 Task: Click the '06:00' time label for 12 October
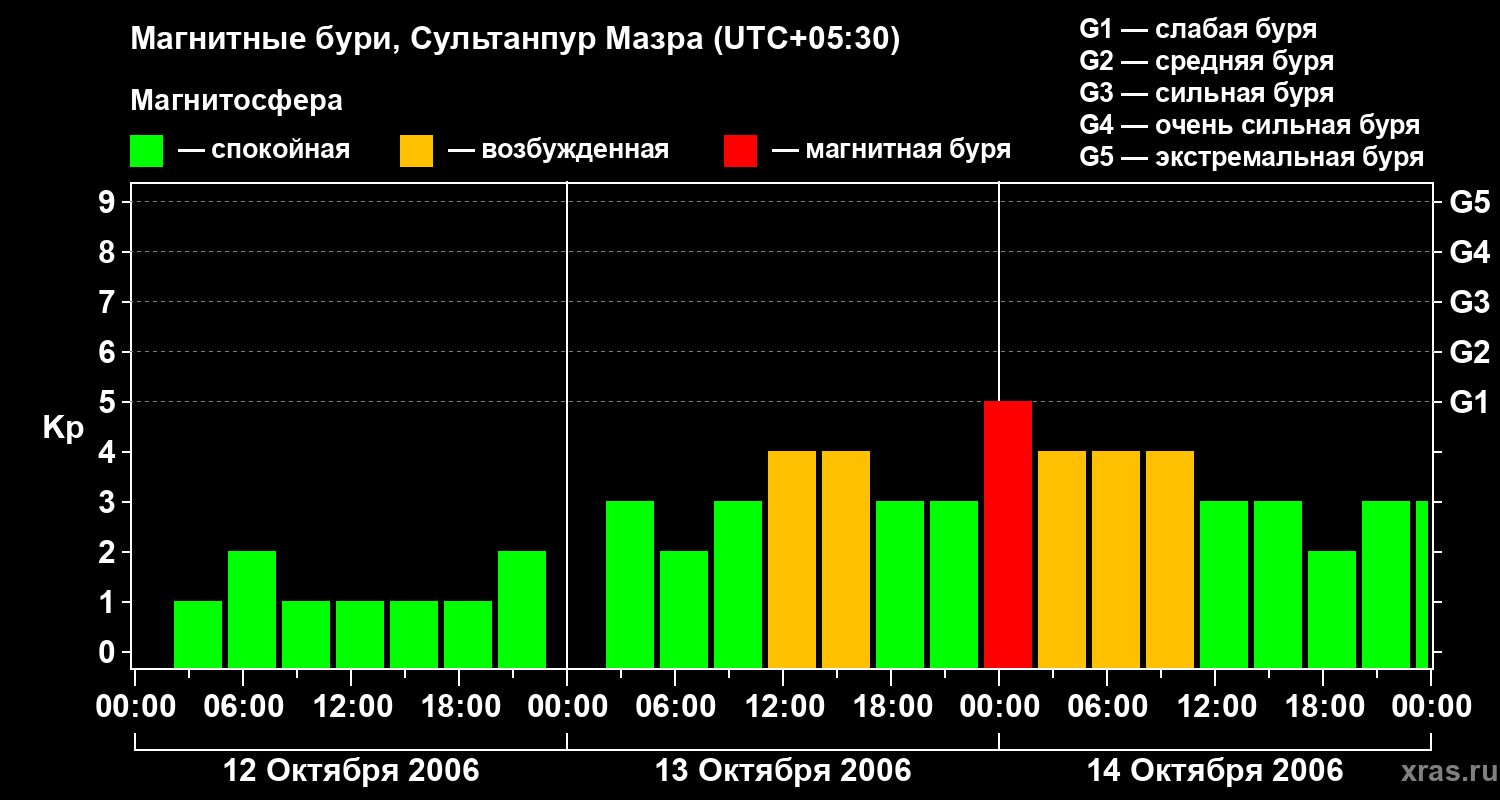(x=243, y=707)
